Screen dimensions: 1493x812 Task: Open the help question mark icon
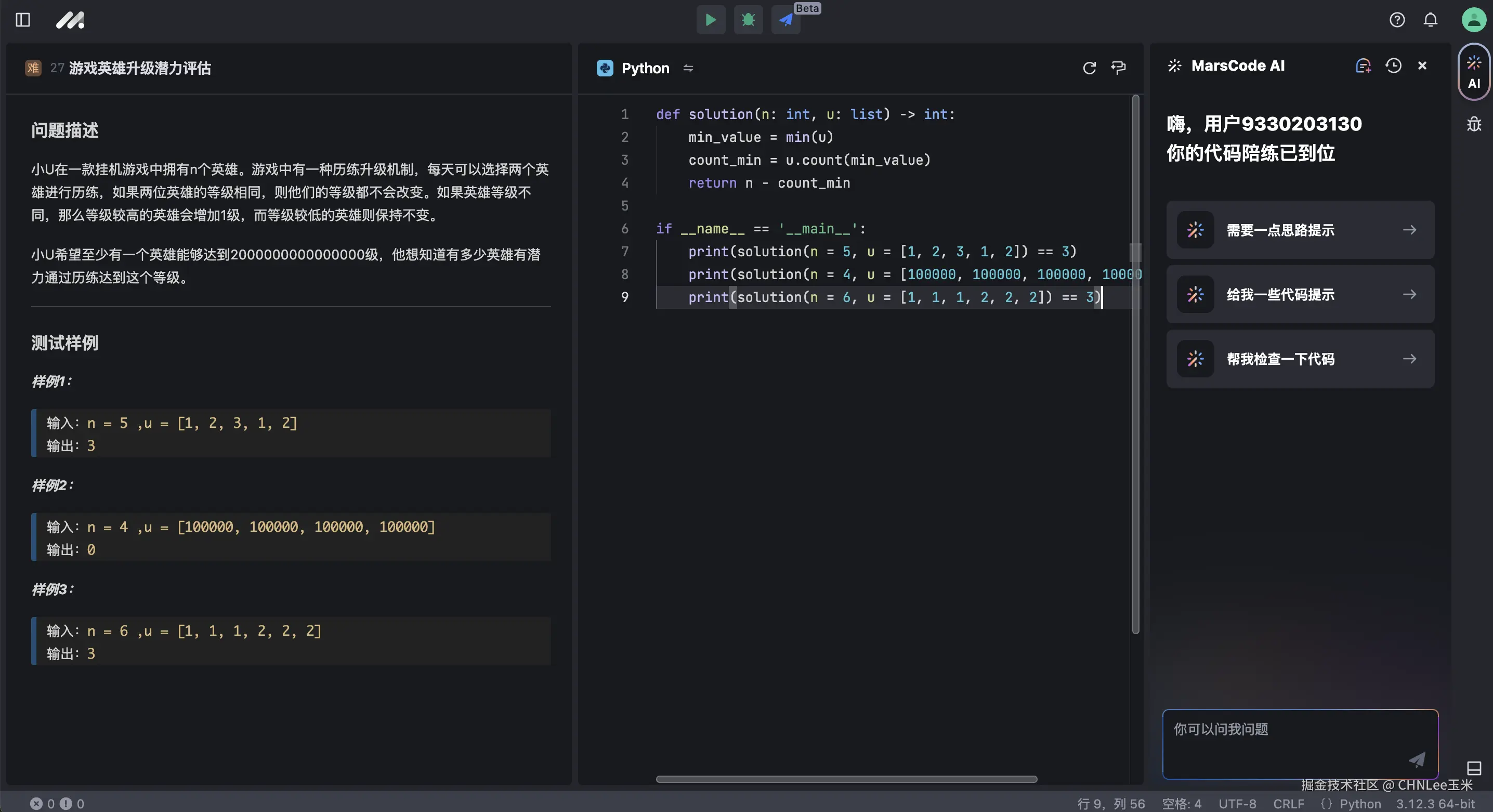[x=1397, y=20]
